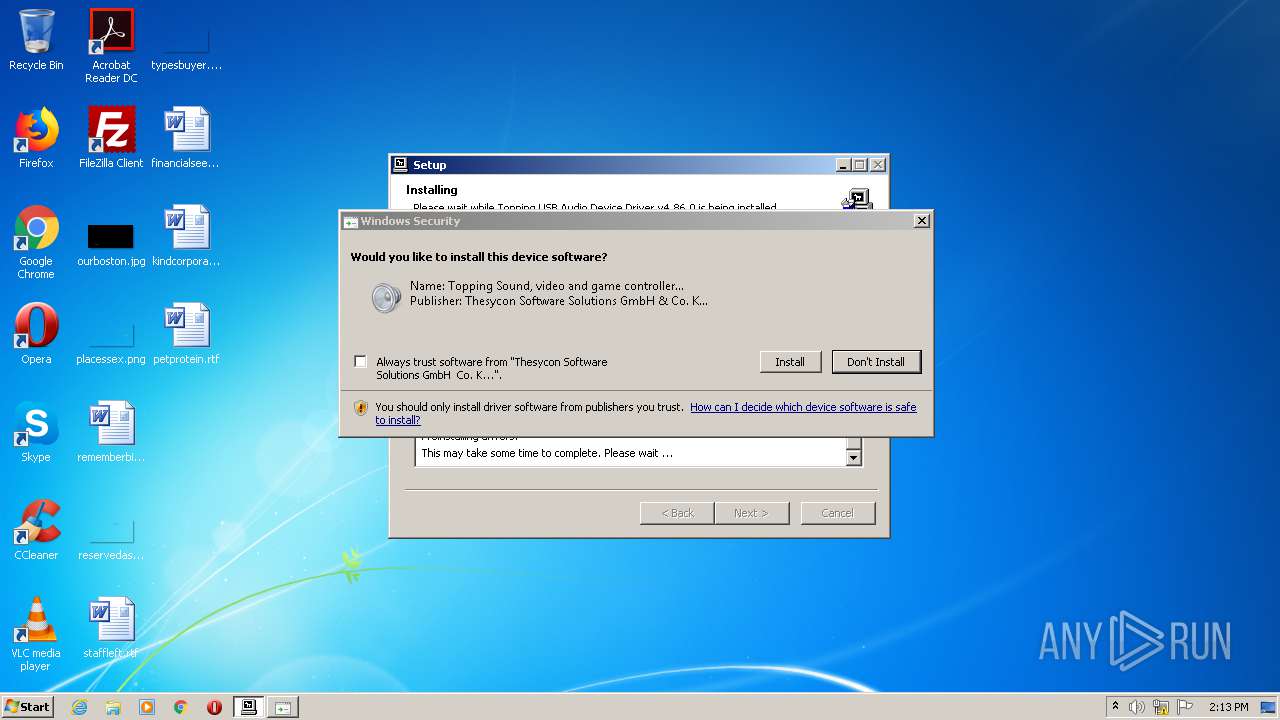
Task: Click the taskbar clock showing 2:13 PM
Action: [1228, 707]
